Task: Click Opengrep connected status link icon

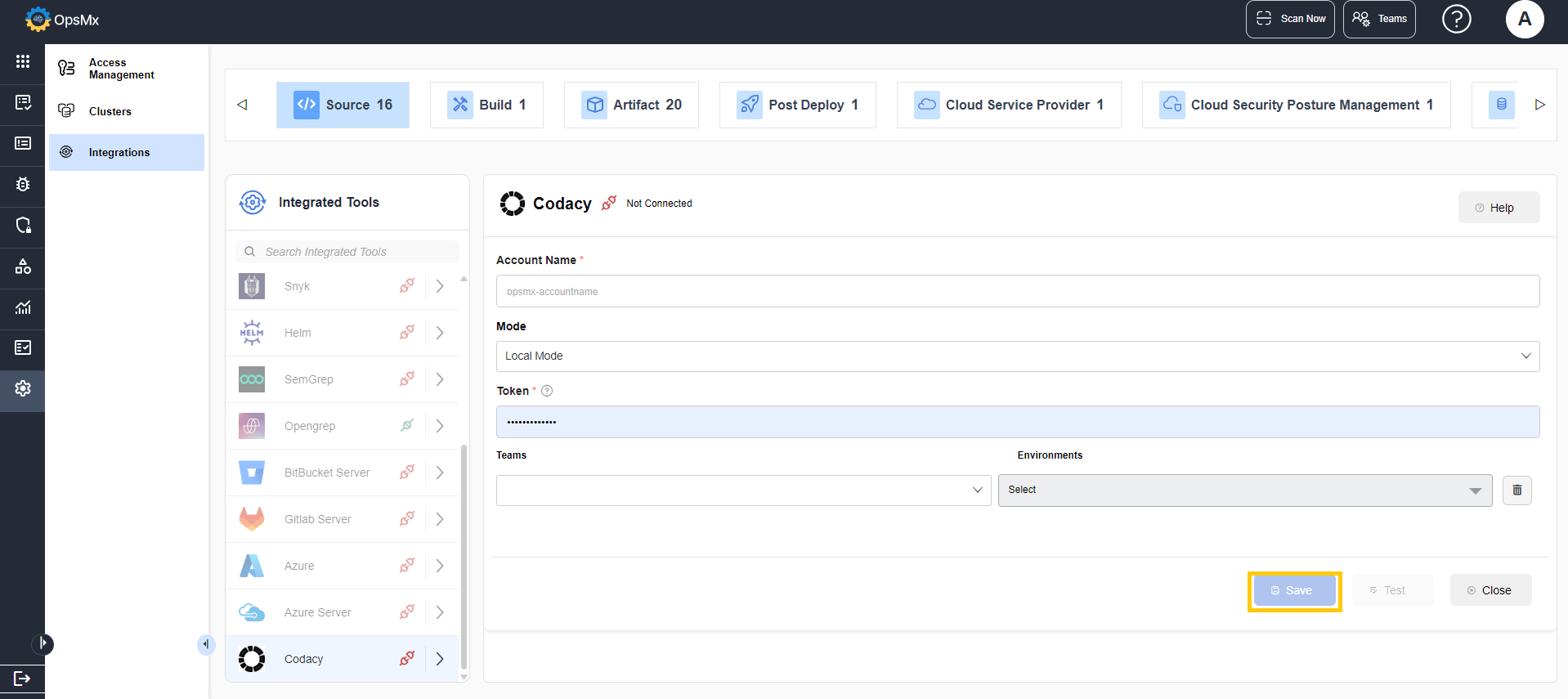Action: click(x=407, y=426)
